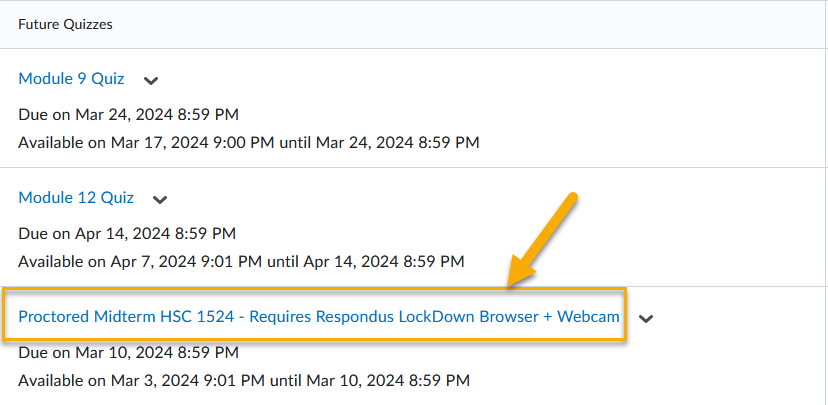
Task: Click the midterm's 'Due on Mar 10' text
Action: point(128,352)
